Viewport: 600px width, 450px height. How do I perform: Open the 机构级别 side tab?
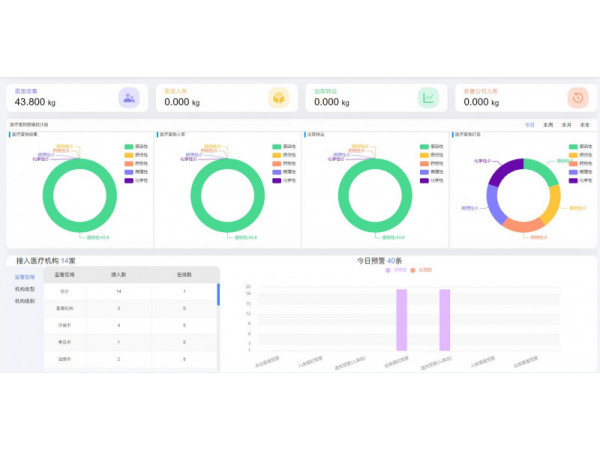point(24,300)
